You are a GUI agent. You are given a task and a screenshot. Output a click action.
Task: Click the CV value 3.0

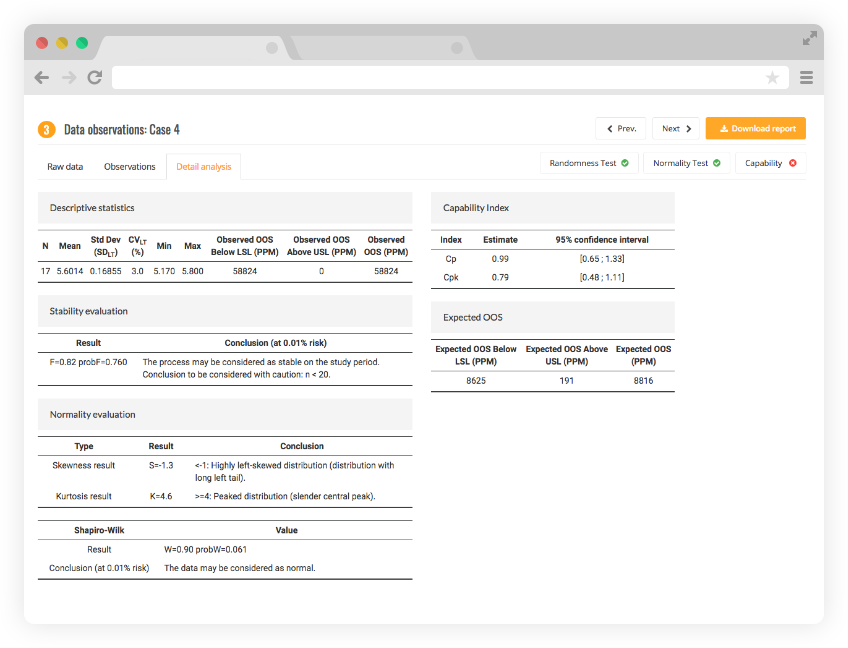(x=137, y=272)
